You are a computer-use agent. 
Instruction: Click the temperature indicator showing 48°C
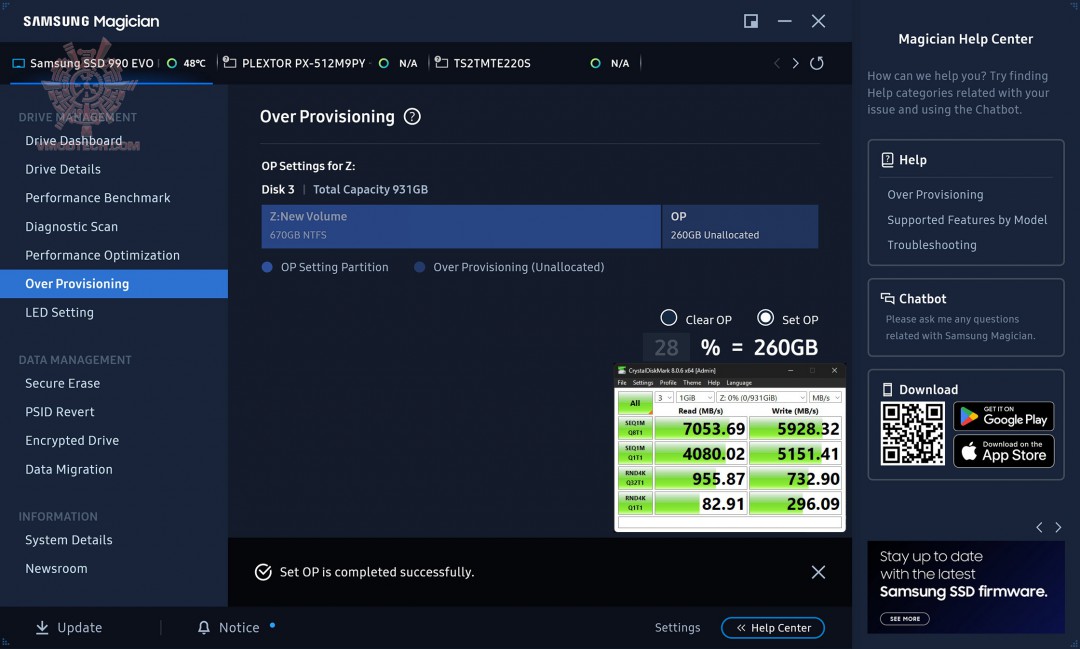pyautogui.click(x=178, y=62)
